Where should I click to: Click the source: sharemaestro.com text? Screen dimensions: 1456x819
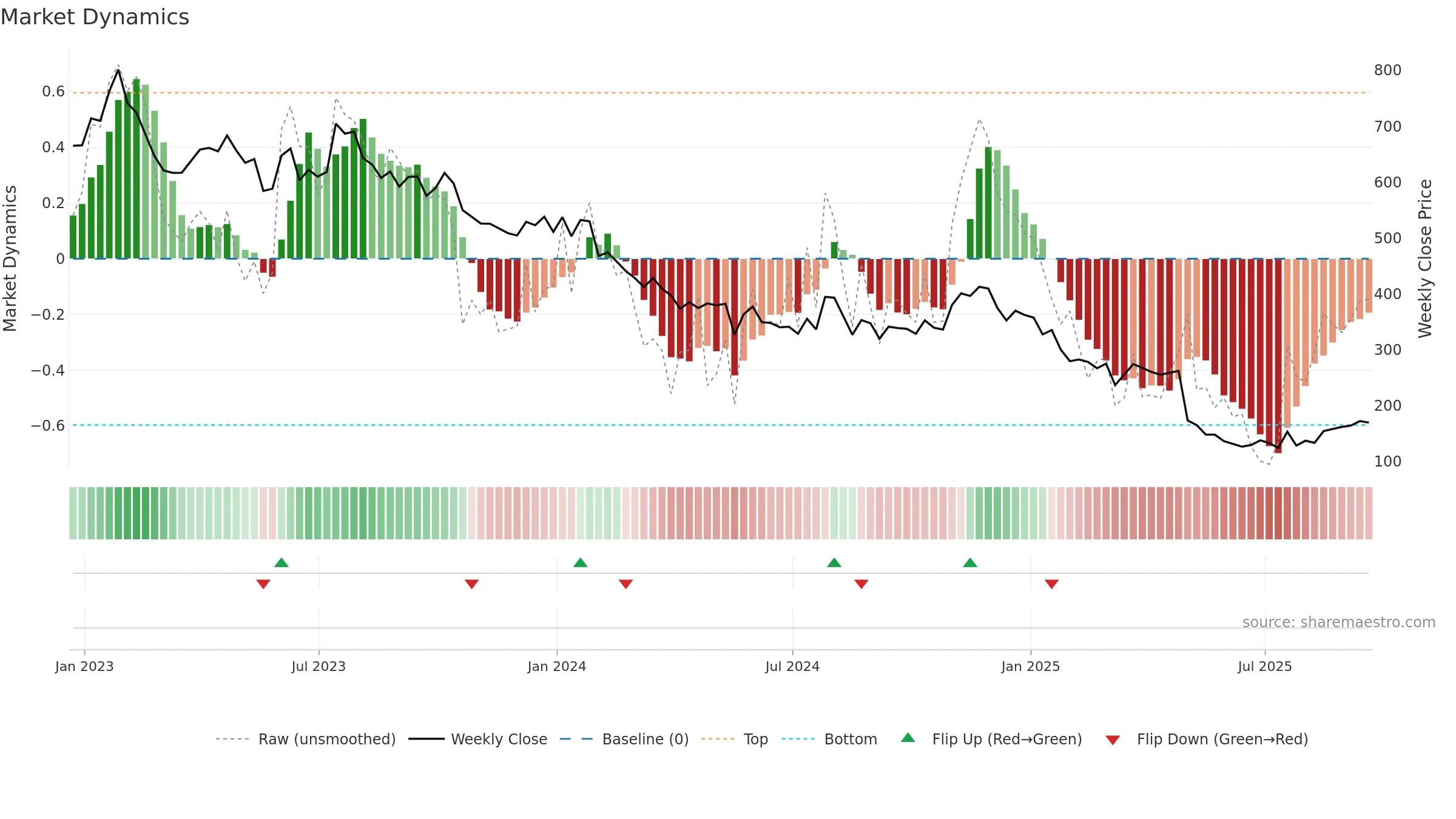pos(1339,622)
